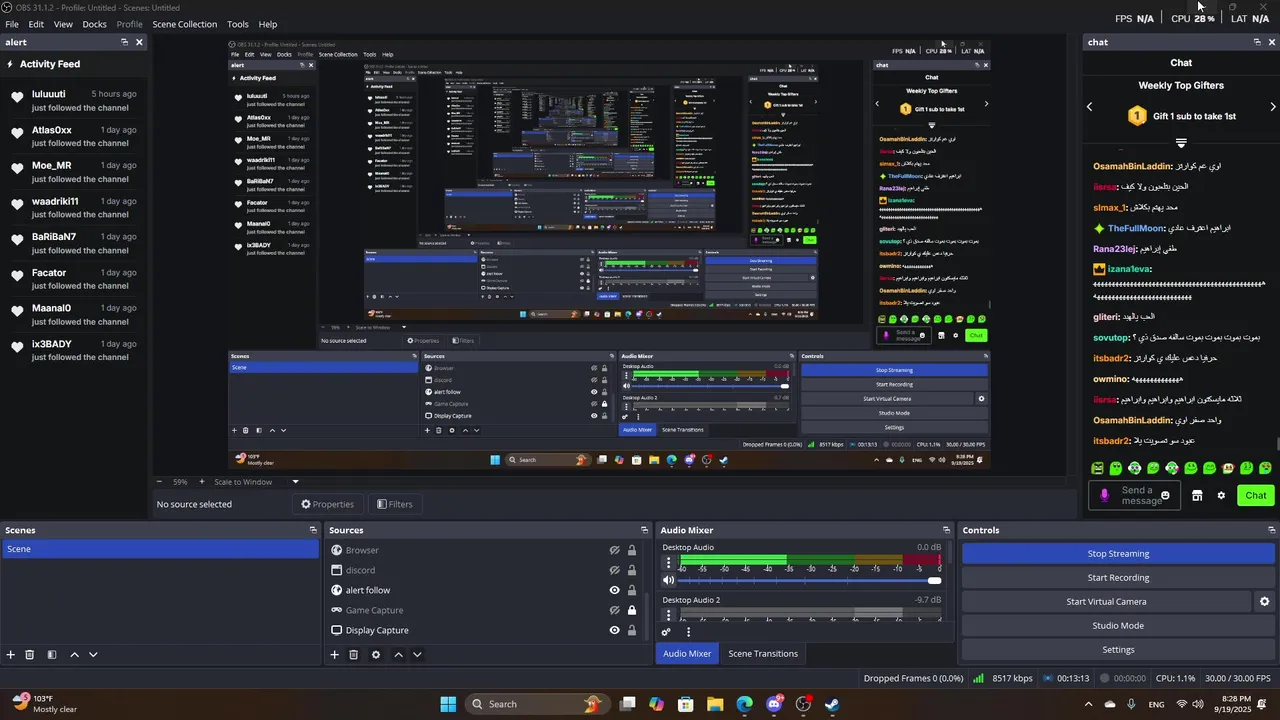
Task: Click Stop Streaming button
Action: click(x=1118, y=554)
